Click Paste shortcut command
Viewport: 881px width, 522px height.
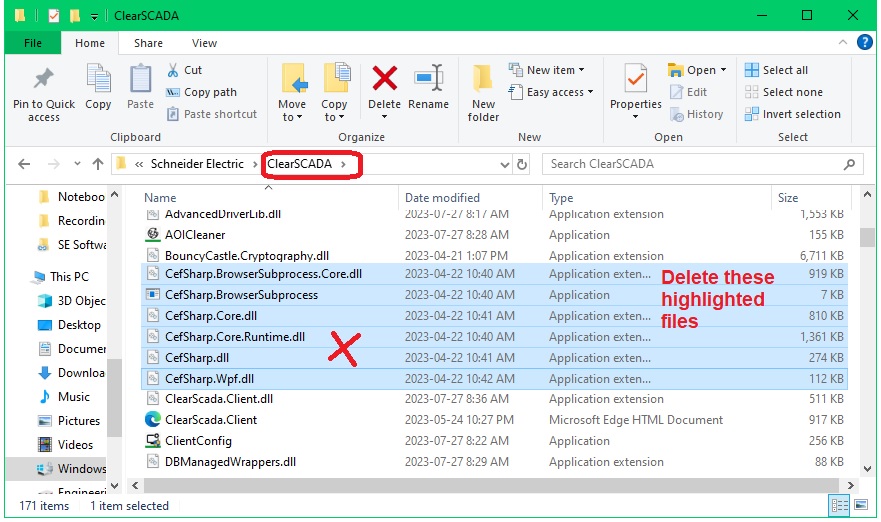[212, 114]
